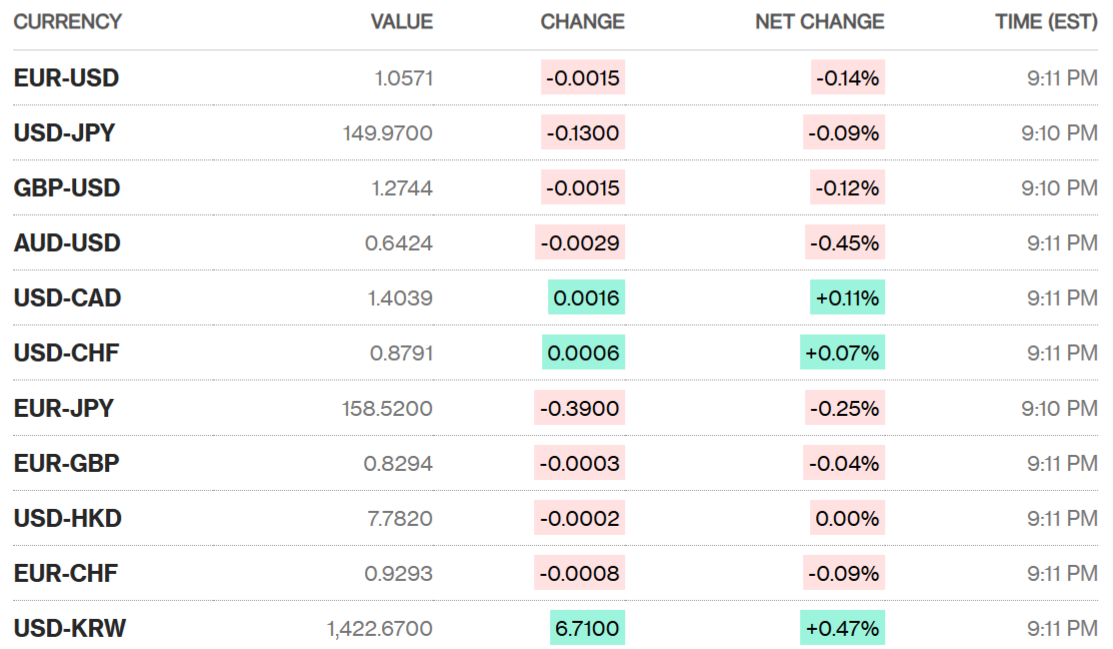1113x649 pixels.
Task: Click the red -0.45% net change cell
Action: coord(845,243)
